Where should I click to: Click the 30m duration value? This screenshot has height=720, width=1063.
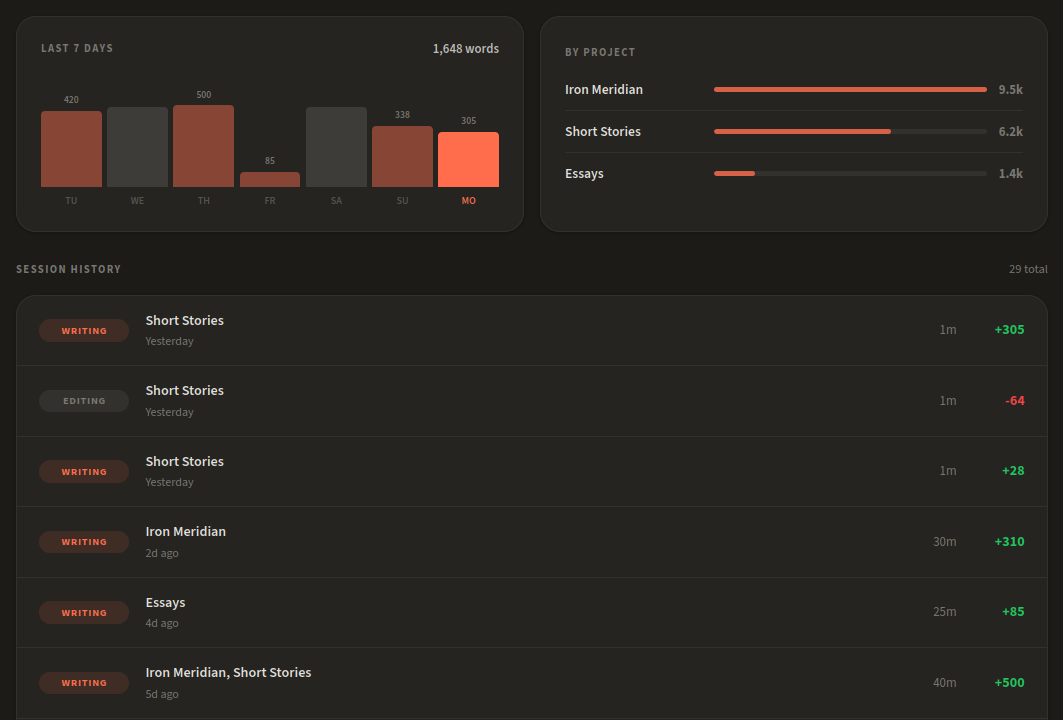(x=944, y=542)
